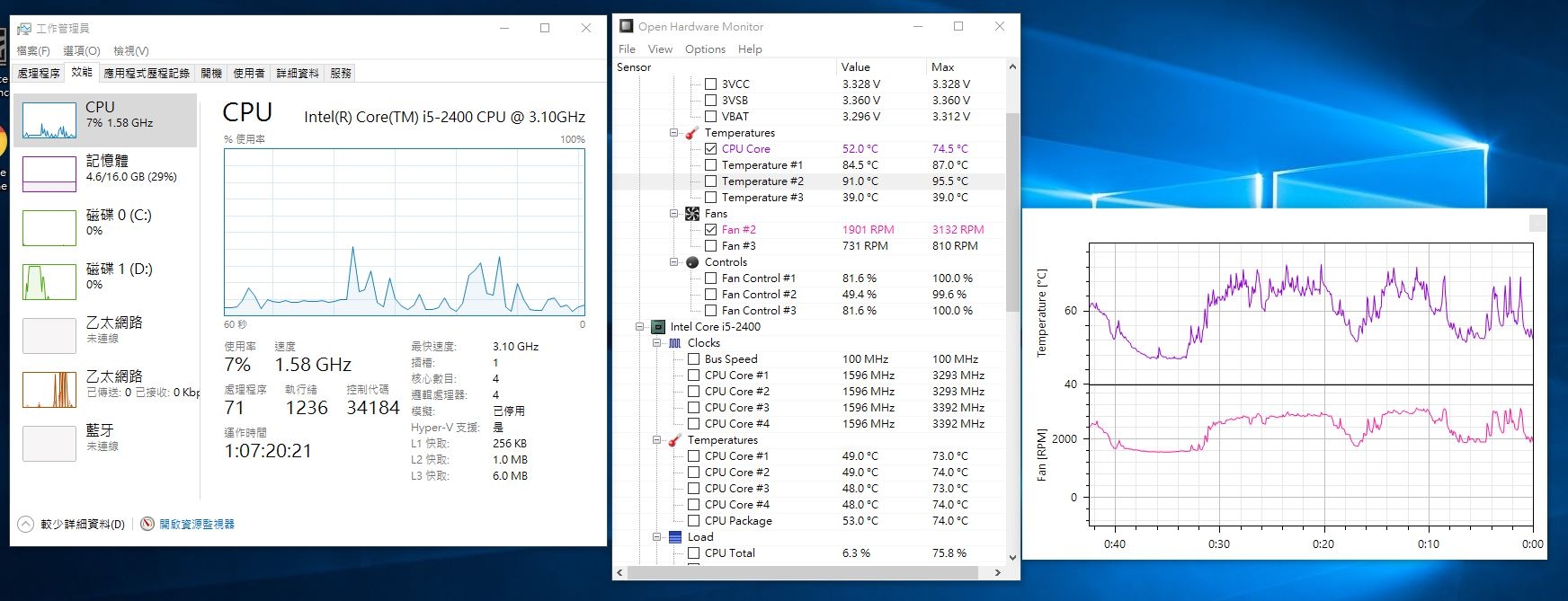Select the CPU performance thumbnail in Task Manager
1568x601 pixels.
tap(106, 120)
